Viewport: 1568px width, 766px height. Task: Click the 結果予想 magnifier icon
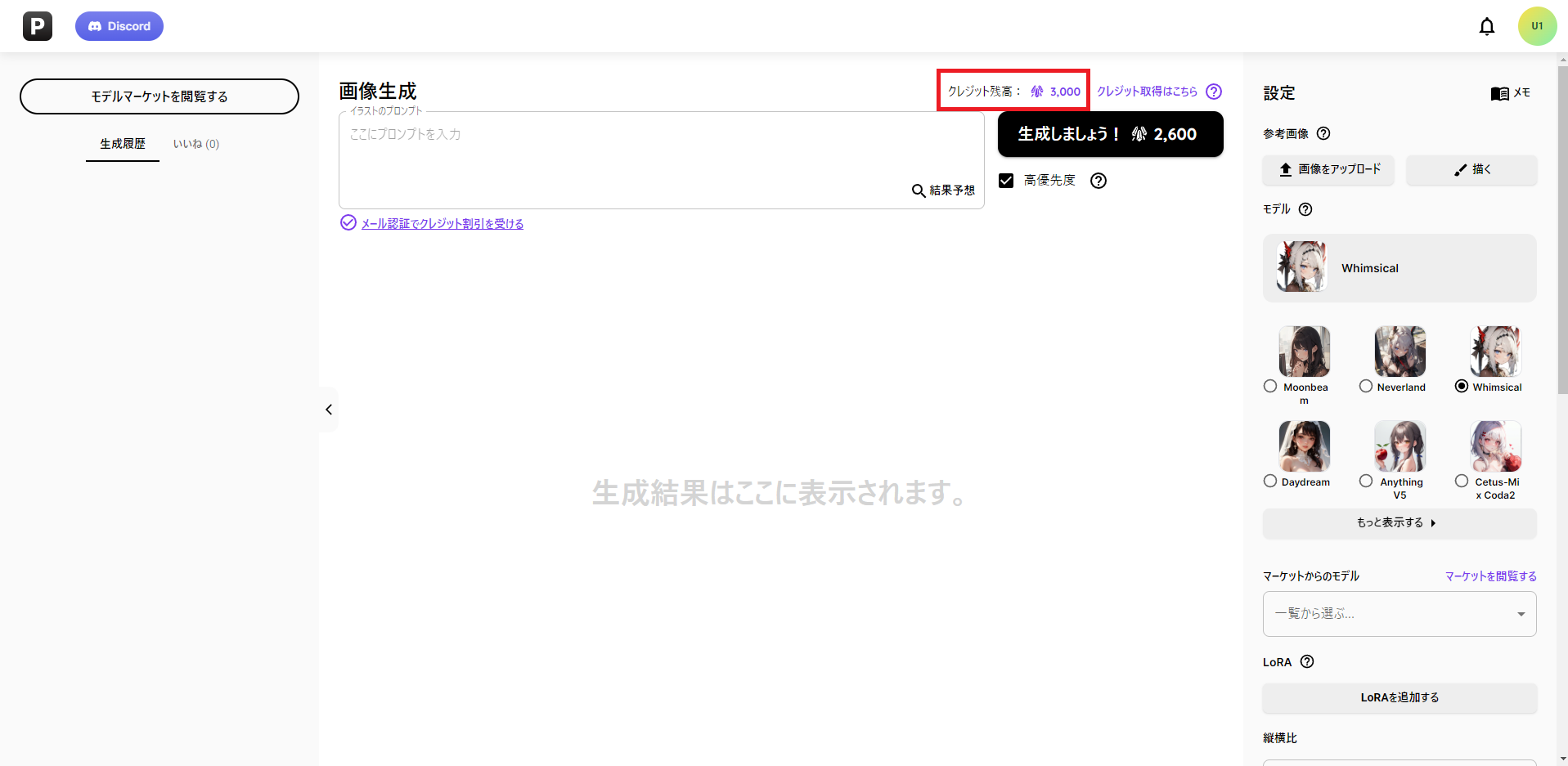click(x=919, y=190)
